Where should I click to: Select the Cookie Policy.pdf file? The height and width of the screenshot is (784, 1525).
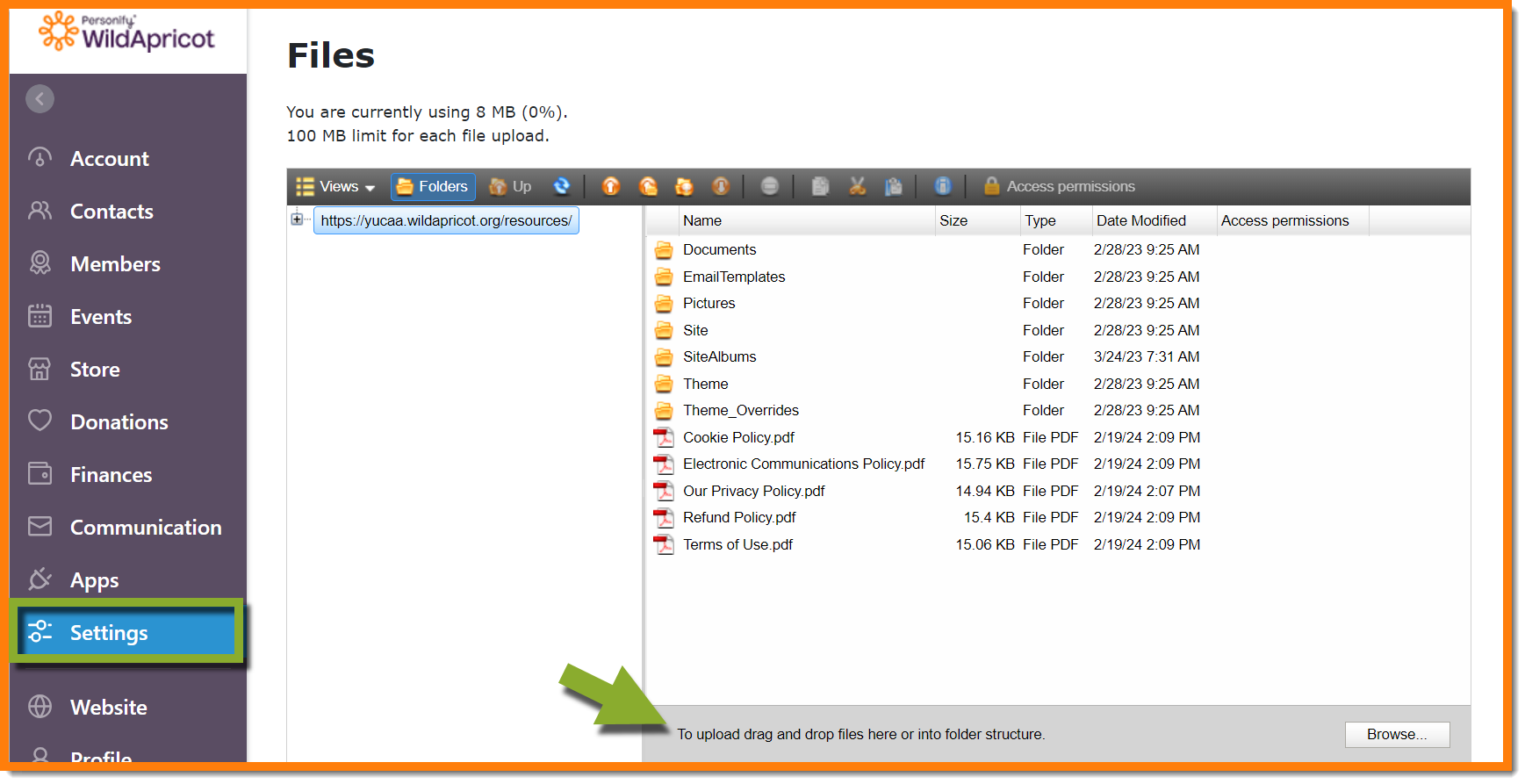pos(738,437)
